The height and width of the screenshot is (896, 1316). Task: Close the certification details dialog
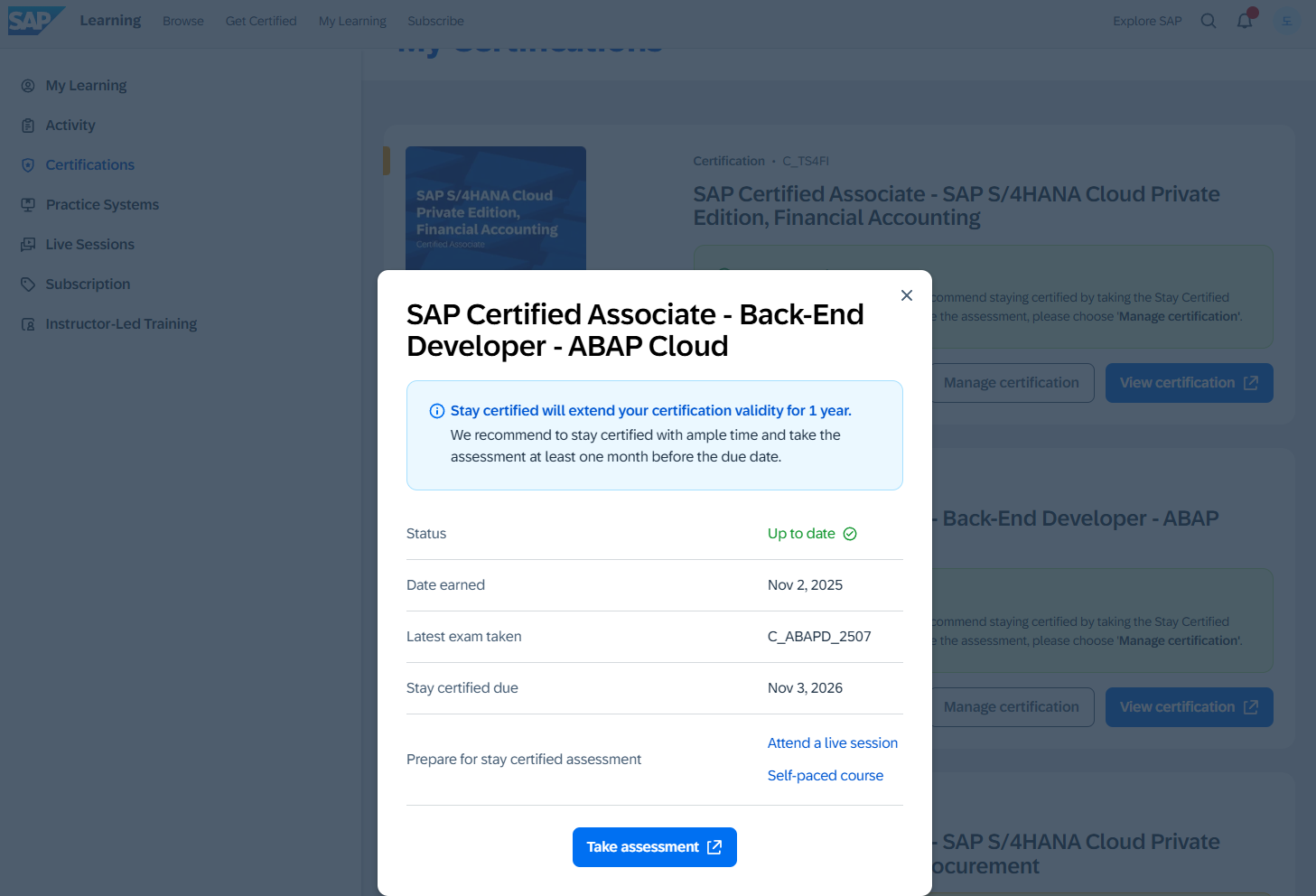(x=907, y=295)
